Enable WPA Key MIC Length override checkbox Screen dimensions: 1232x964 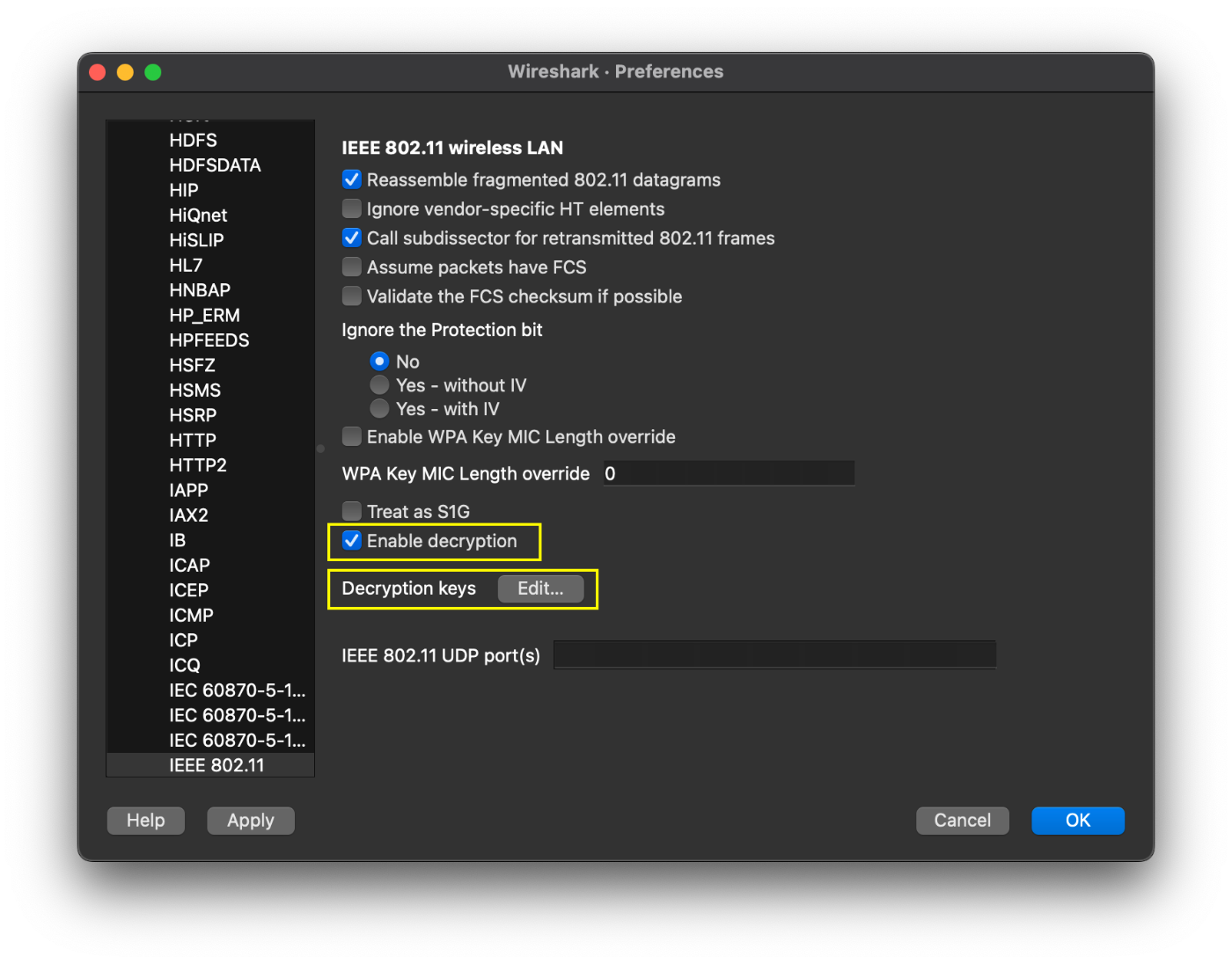352,436
